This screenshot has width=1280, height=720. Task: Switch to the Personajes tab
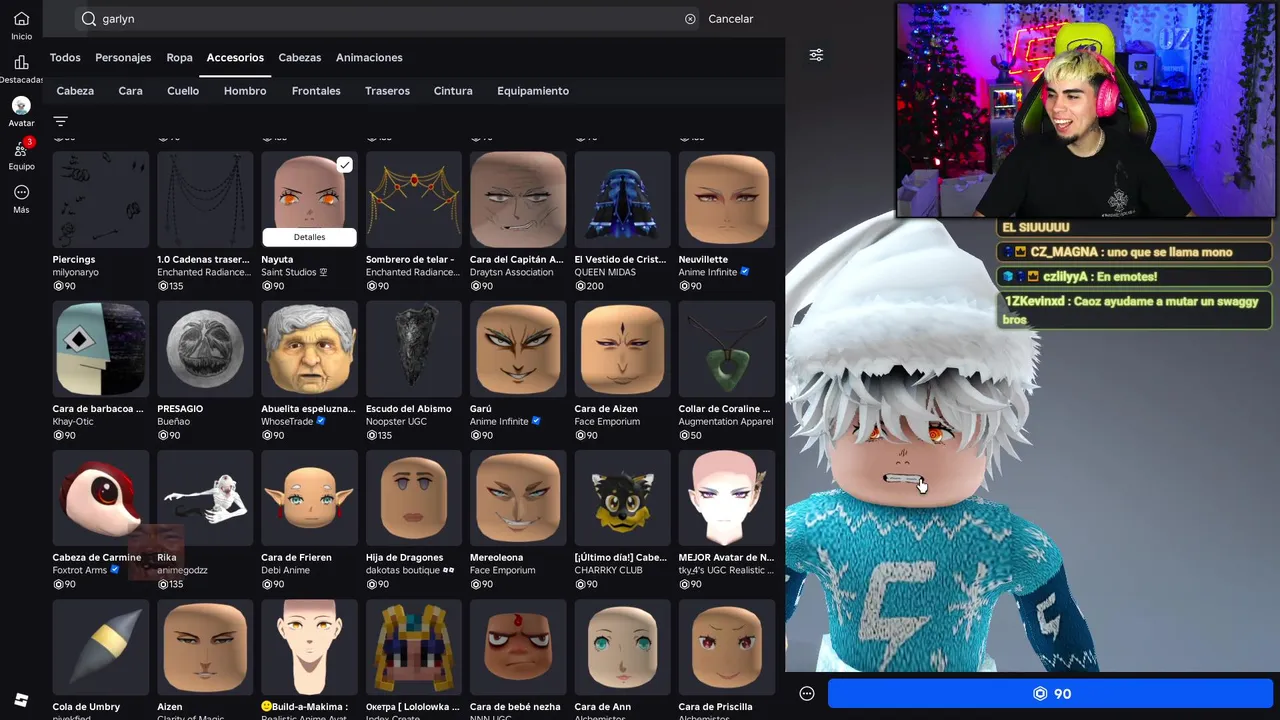(x=123, y=58)
